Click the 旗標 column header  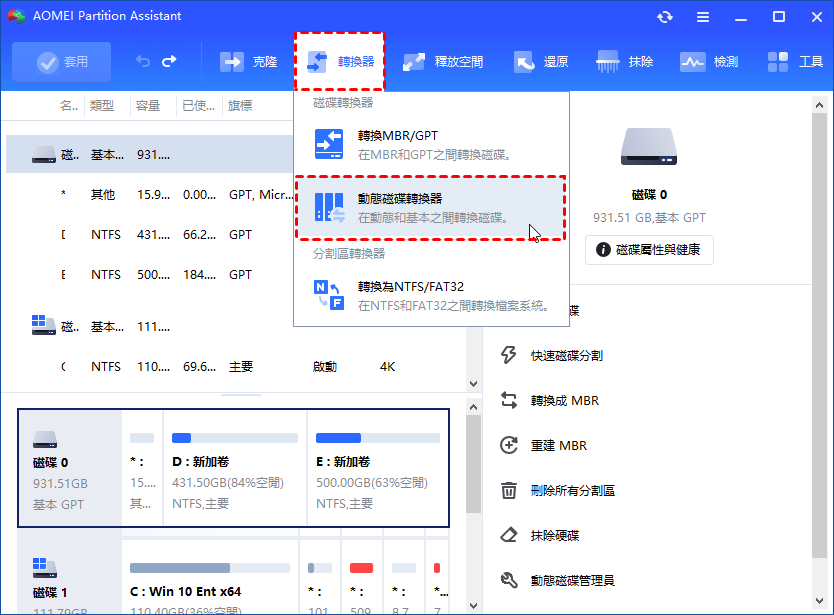click(x=240, y=106)
